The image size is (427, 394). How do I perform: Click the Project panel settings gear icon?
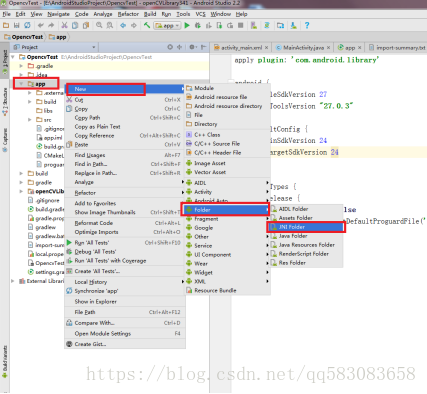[193, 47]
